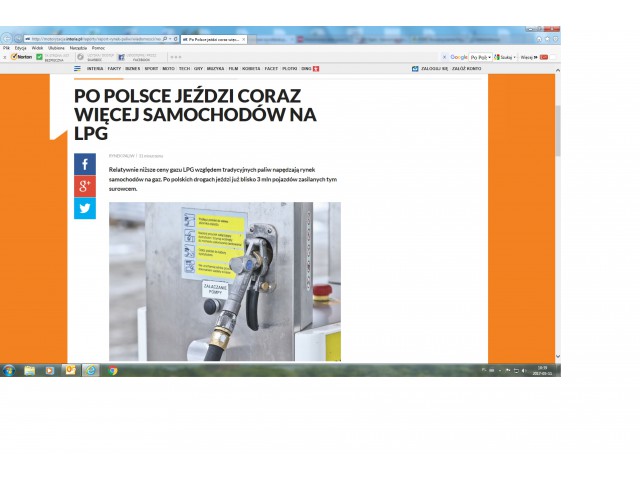Open Interia hamburger menu icon
The height and width of the screenshot is (480, 640).
pyautogui.click(x=78, y=69)
